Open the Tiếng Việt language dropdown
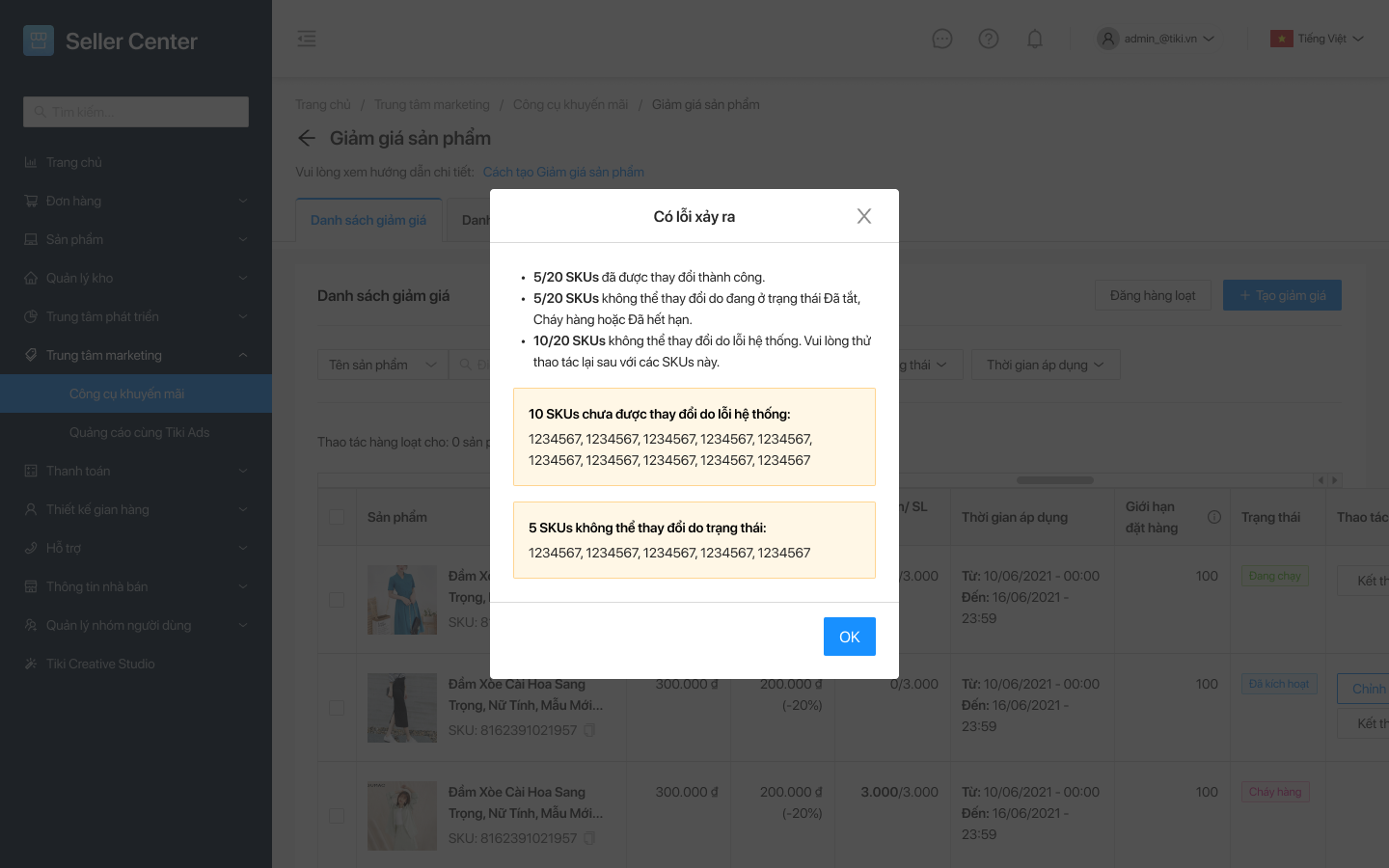Screen dimensions: 1389x868 pyautogui.click(x=1318, y=39)
